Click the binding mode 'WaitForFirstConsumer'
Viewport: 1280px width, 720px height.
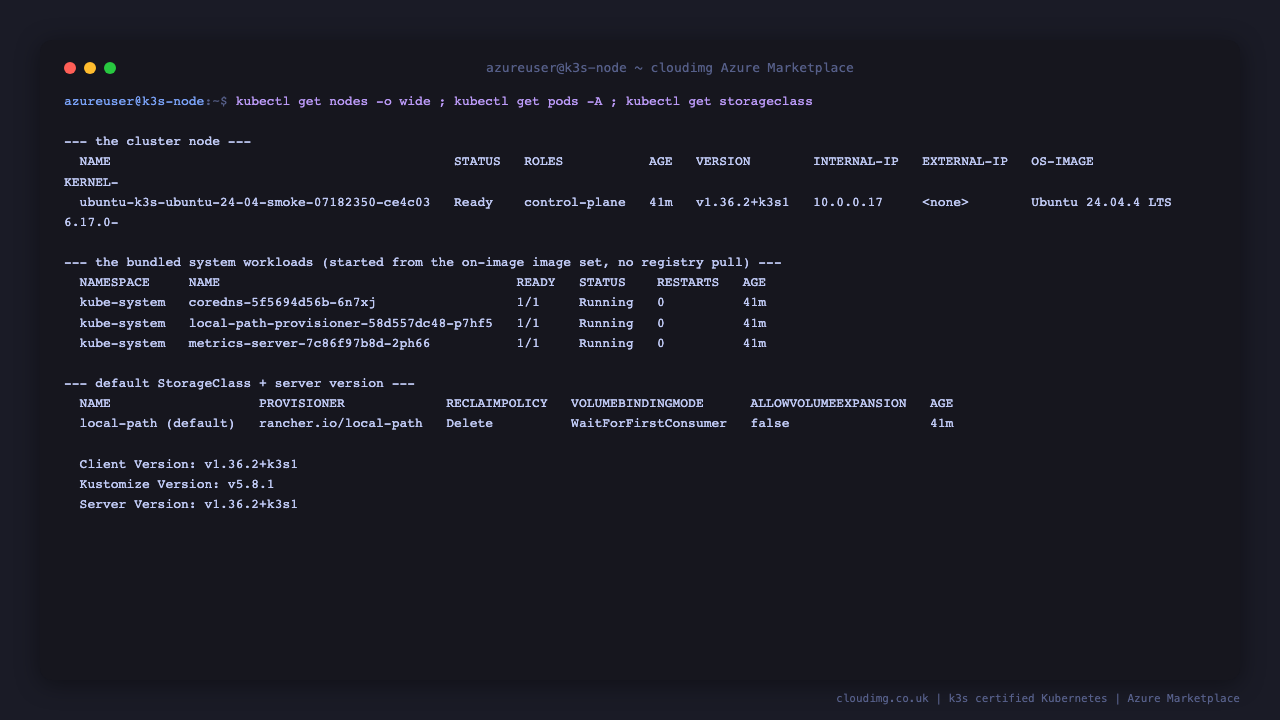[x=649, y=424]
